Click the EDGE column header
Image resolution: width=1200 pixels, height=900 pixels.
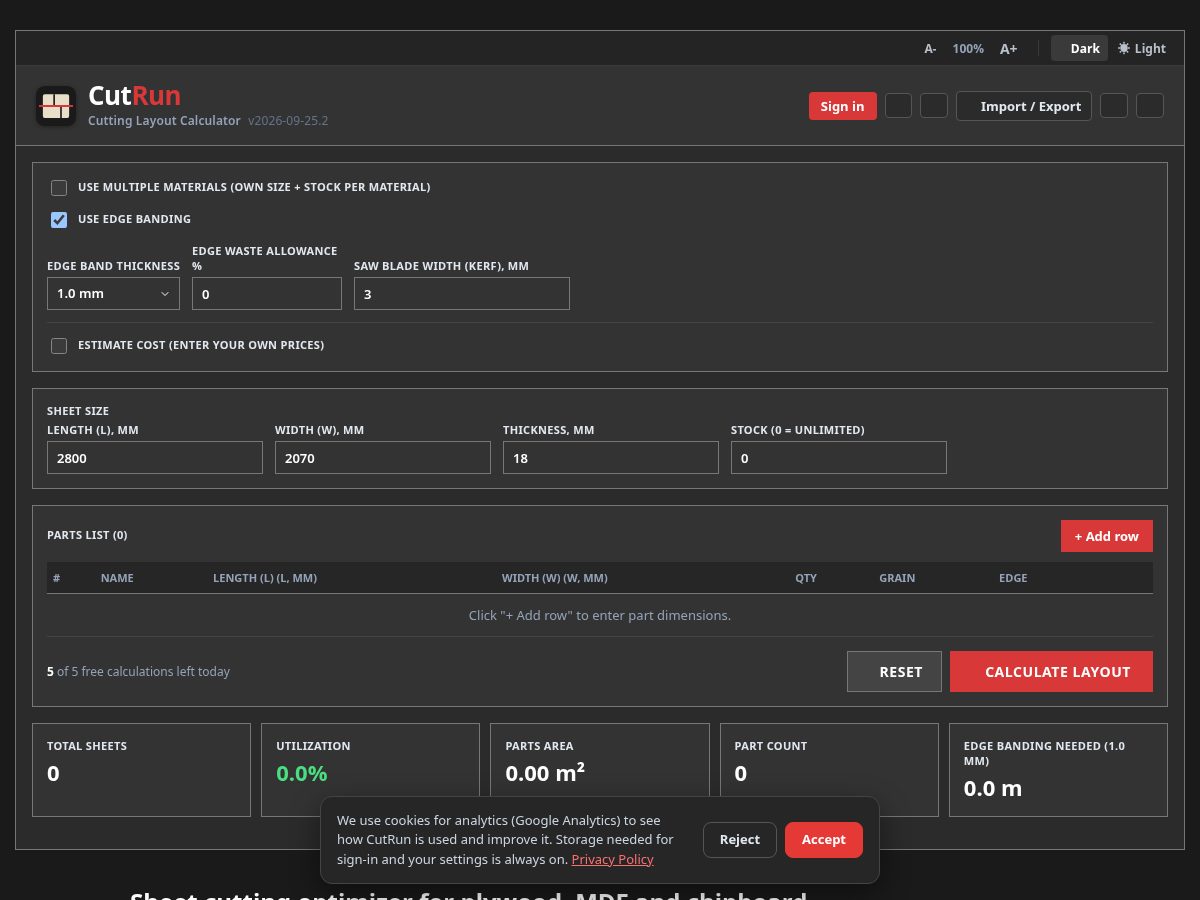(1013, 578)
